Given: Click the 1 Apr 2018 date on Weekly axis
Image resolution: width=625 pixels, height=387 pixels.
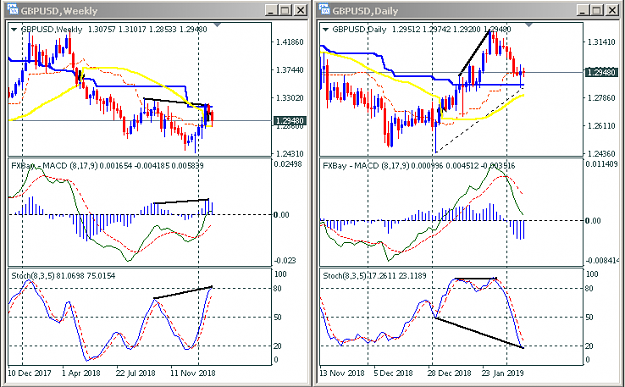Looking at the screenshot, I should point(81,373).
